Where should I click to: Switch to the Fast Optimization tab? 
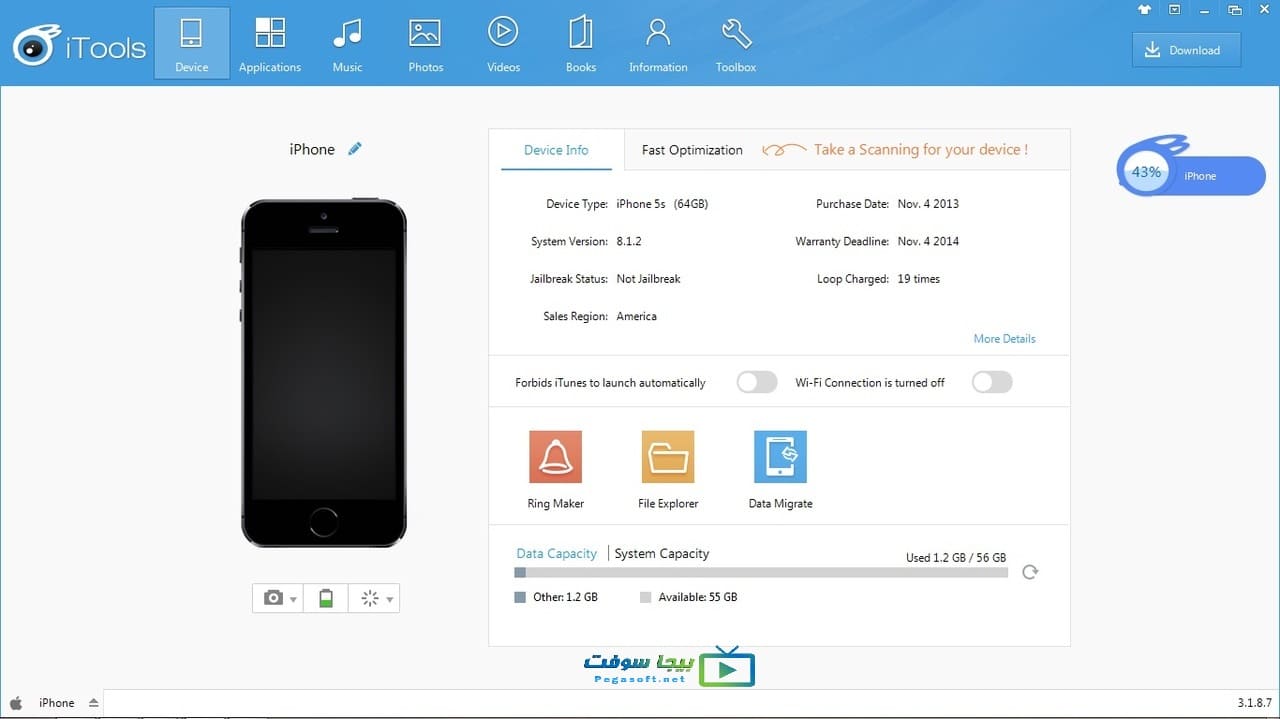pos(692,150)
